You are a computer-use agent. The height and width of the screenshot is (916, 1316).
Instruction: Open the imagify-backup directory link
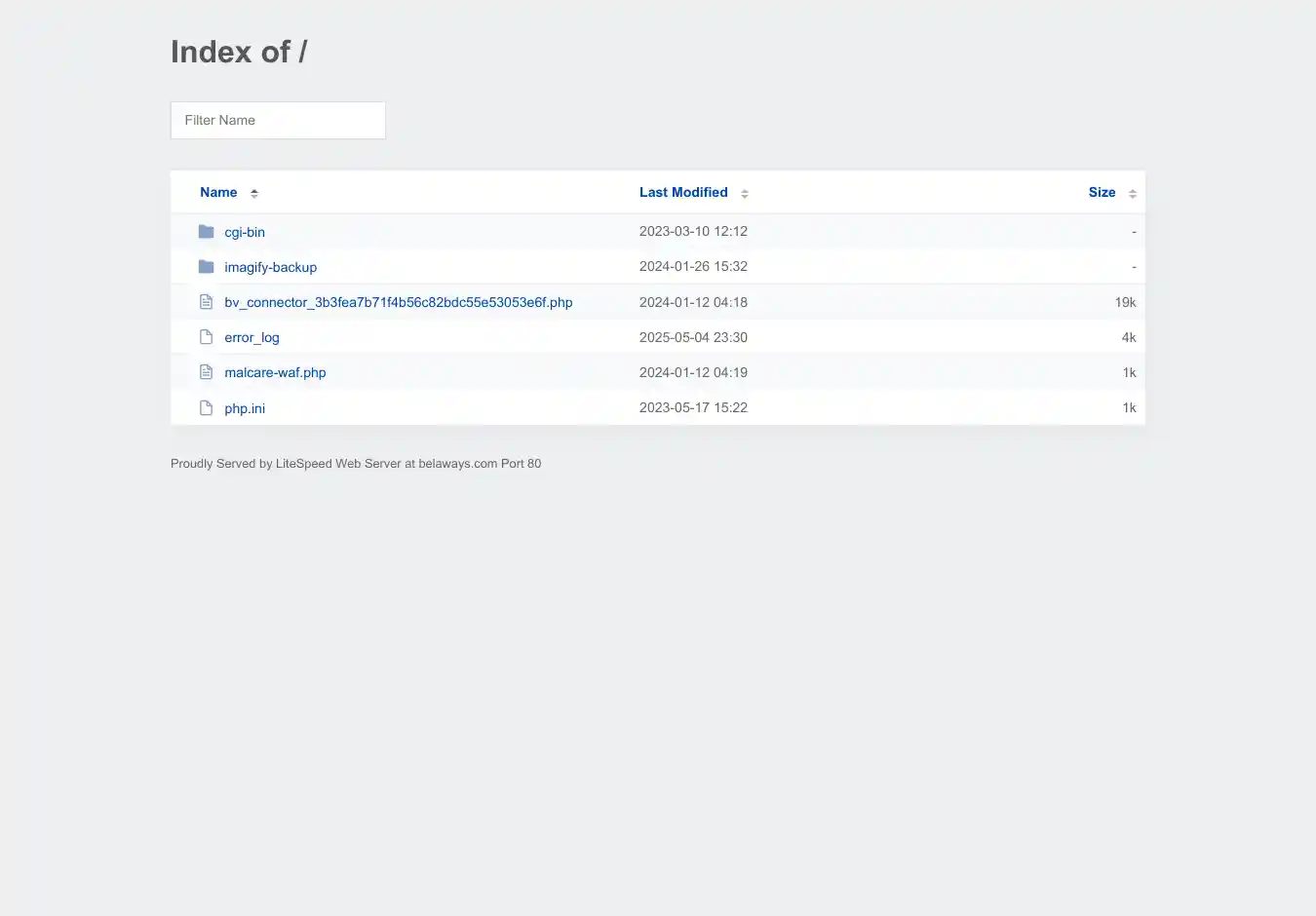270,267
